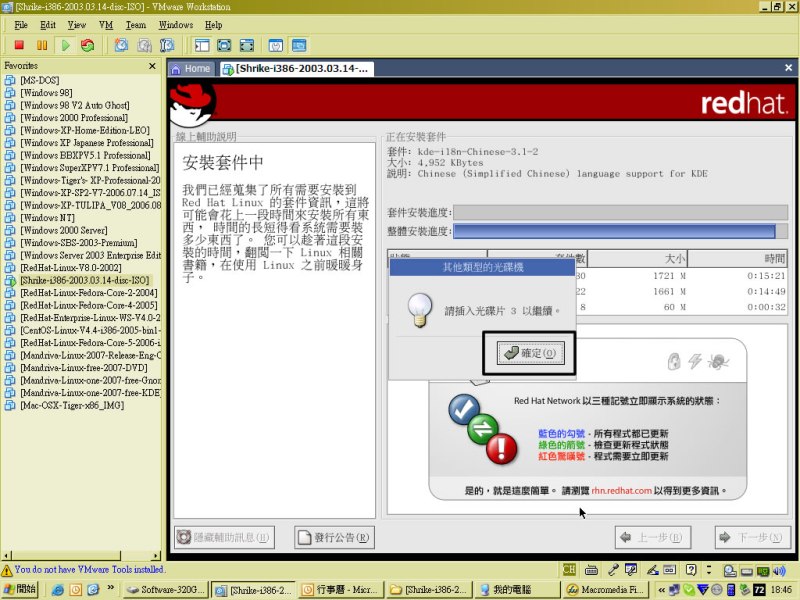Screen dimensions: 800x600
Task: Open the File menu
Action: click(21, 25)
